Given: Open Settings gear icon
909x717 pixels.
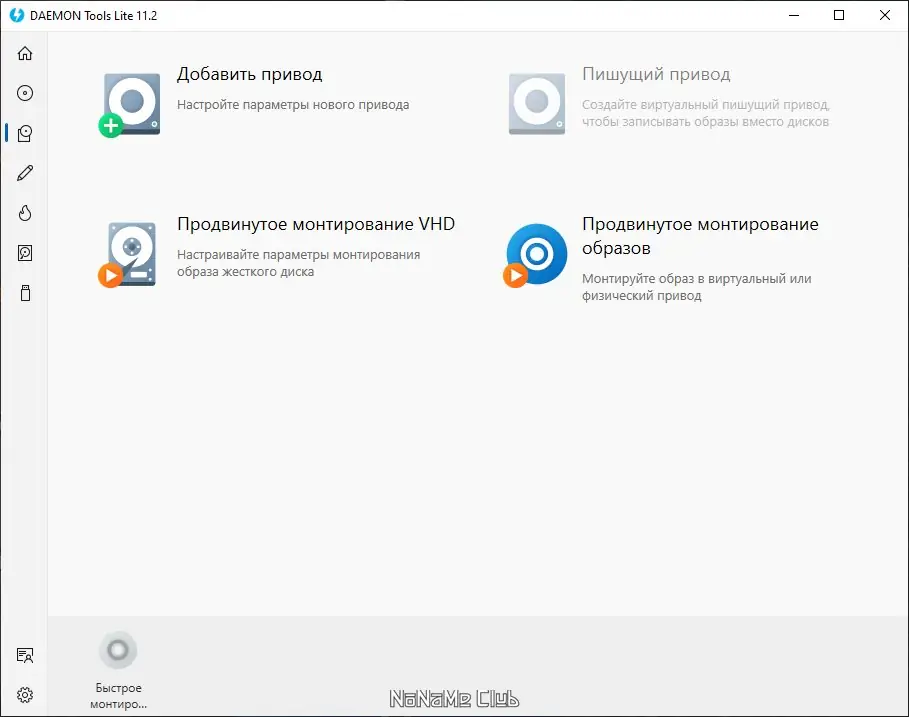Looking at the screenshot, I should [25, 695].
